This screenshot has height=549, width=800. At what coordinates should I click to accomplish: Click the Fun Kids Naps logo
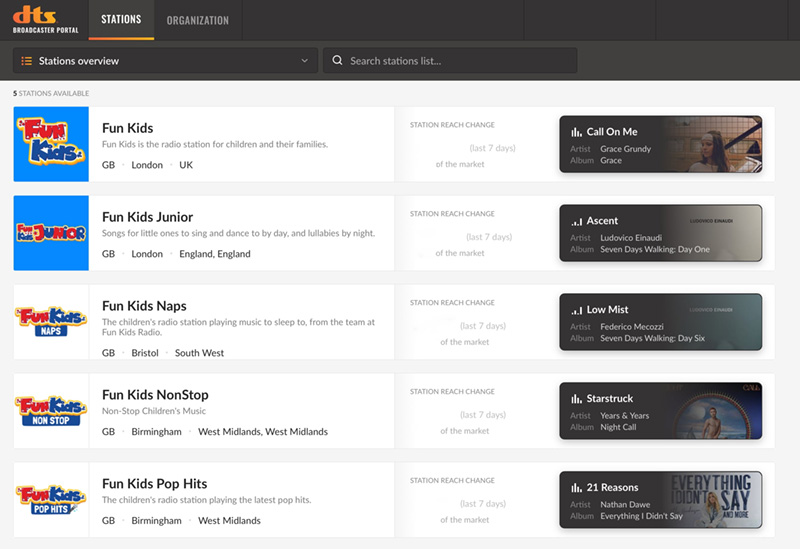(51, 322)
